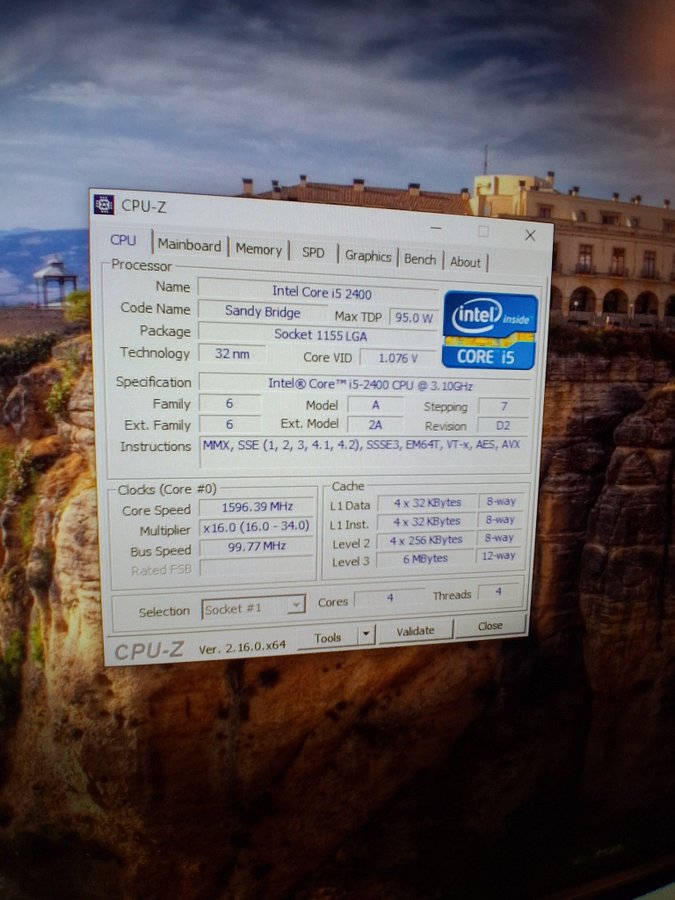Viewport: 675px width, 900px height.
Task: Click the Instructions list field
Action: pyautogui.click(x=360, y=445)
